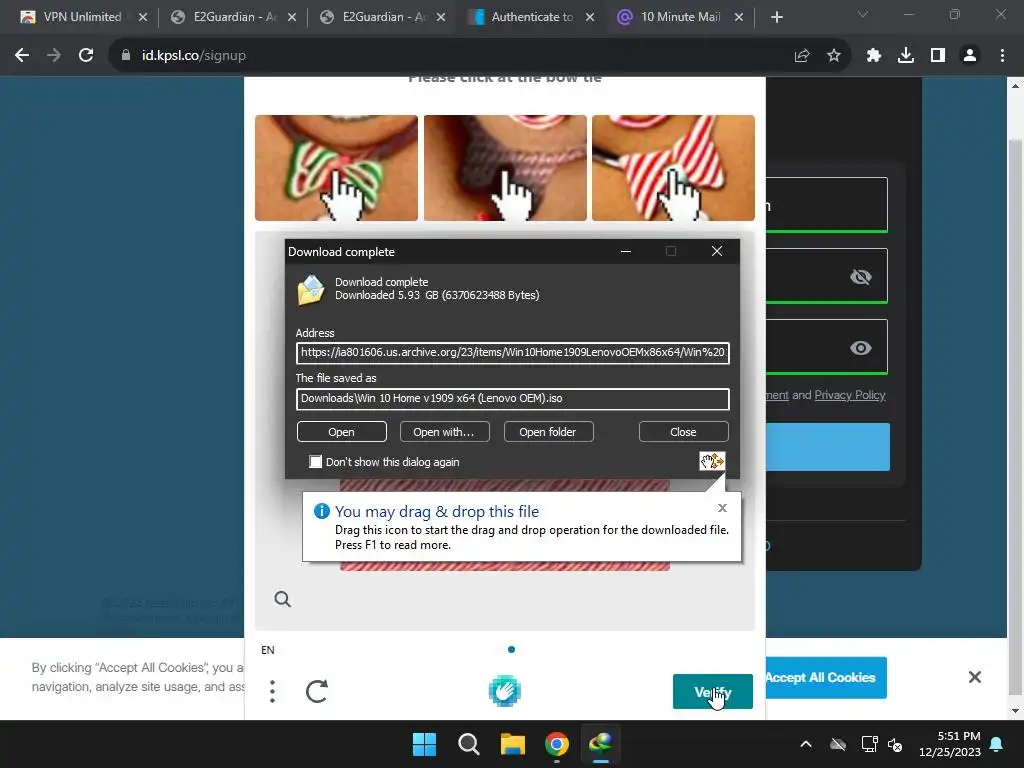Open the Privacy Policy link

[x=850, y=395]
